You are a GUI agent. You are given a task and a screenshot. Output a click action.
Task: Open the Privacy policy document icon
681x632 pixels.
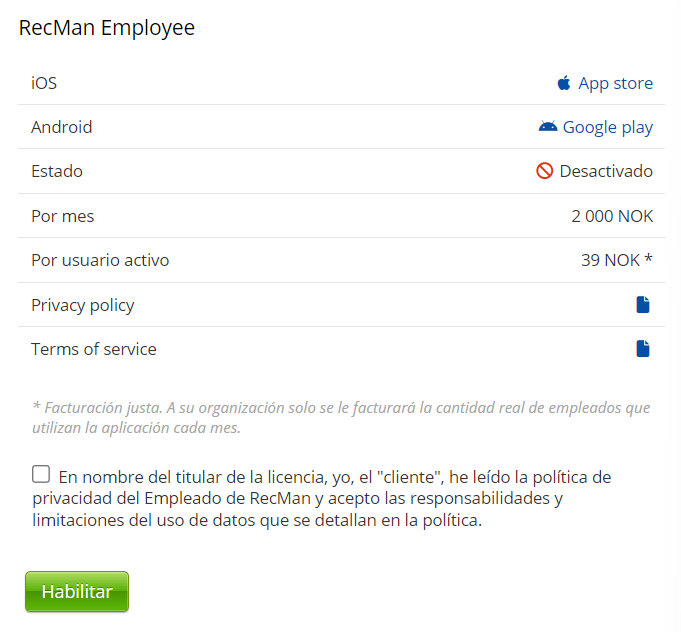click(643, 305)
